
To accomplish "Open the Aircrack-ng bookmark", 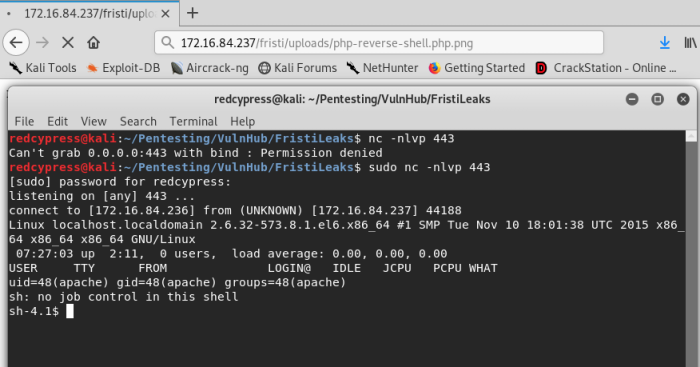I will [210, 68].
